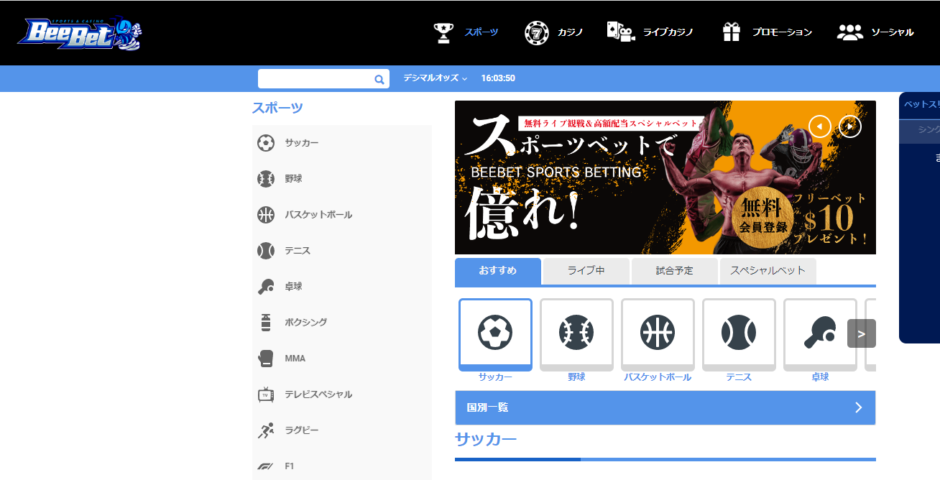Click the people icon for ソーシャル

[x=849, y=32]
